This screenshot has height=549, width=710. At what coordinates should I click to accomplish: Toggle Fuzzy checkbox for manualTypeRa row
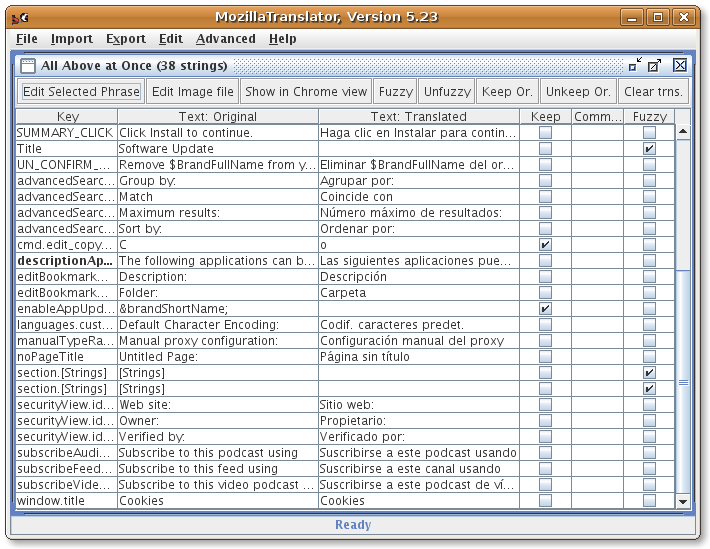649,341
